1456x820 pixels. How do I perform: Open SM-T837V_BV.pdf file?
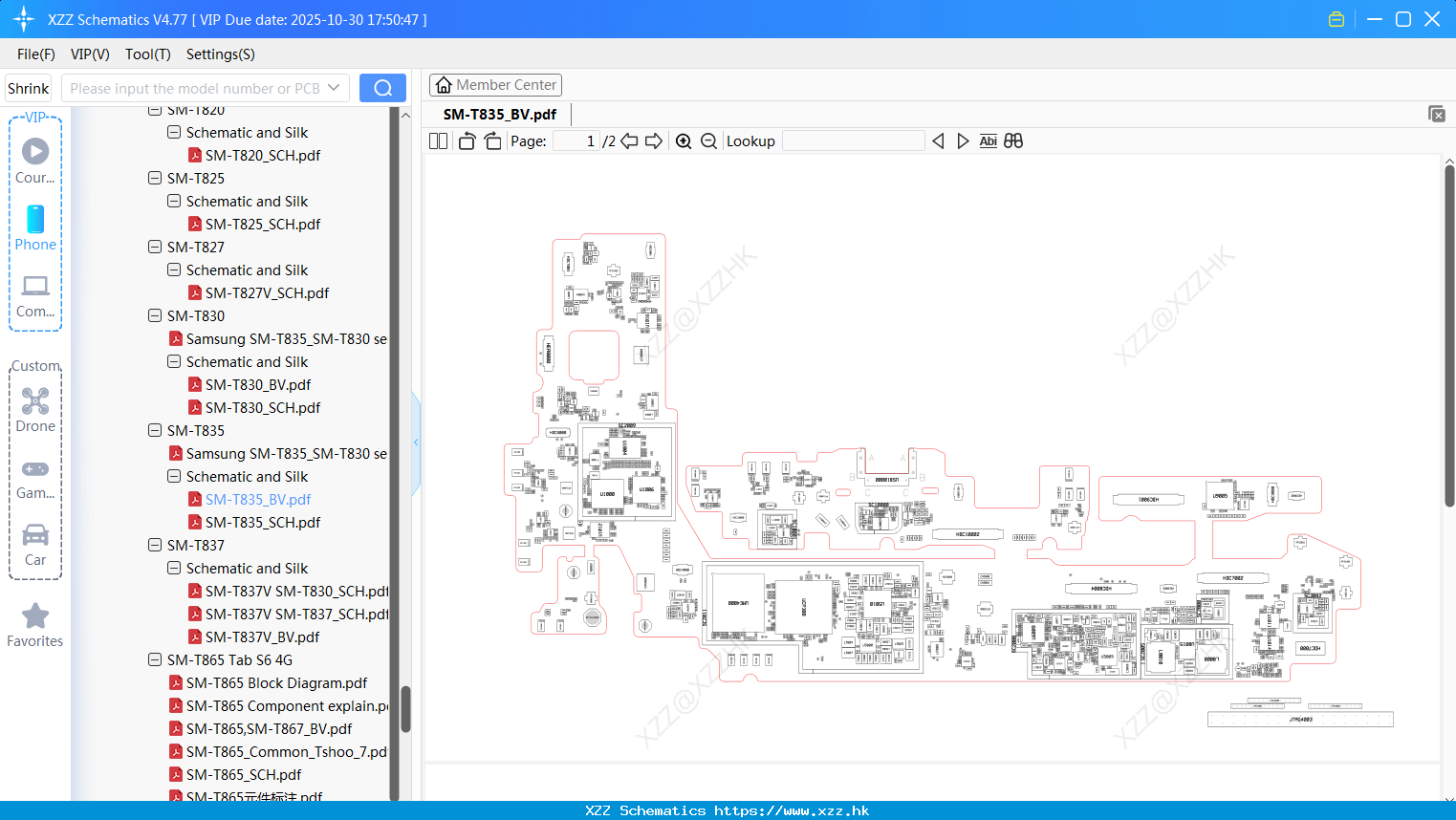(x=263, y=637)
